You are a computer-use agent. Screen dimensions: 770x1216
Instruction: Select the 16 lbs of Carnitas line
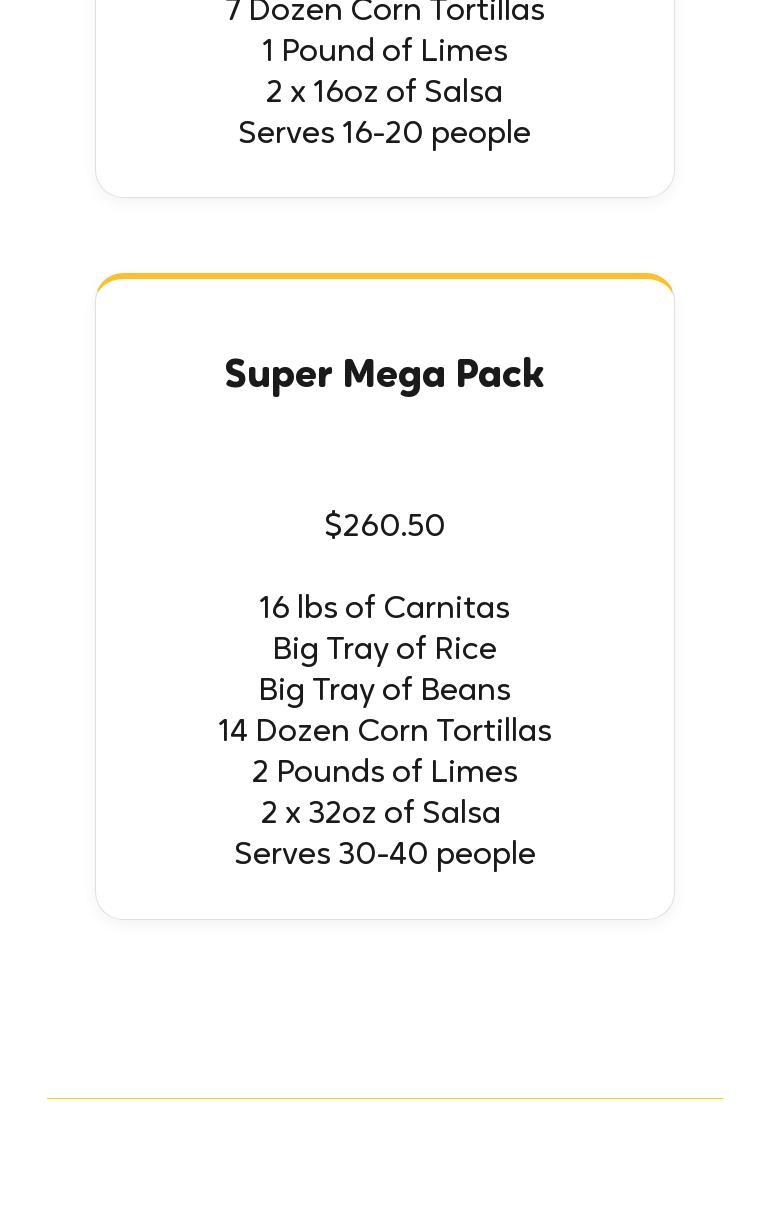click(x=384, y=607)
